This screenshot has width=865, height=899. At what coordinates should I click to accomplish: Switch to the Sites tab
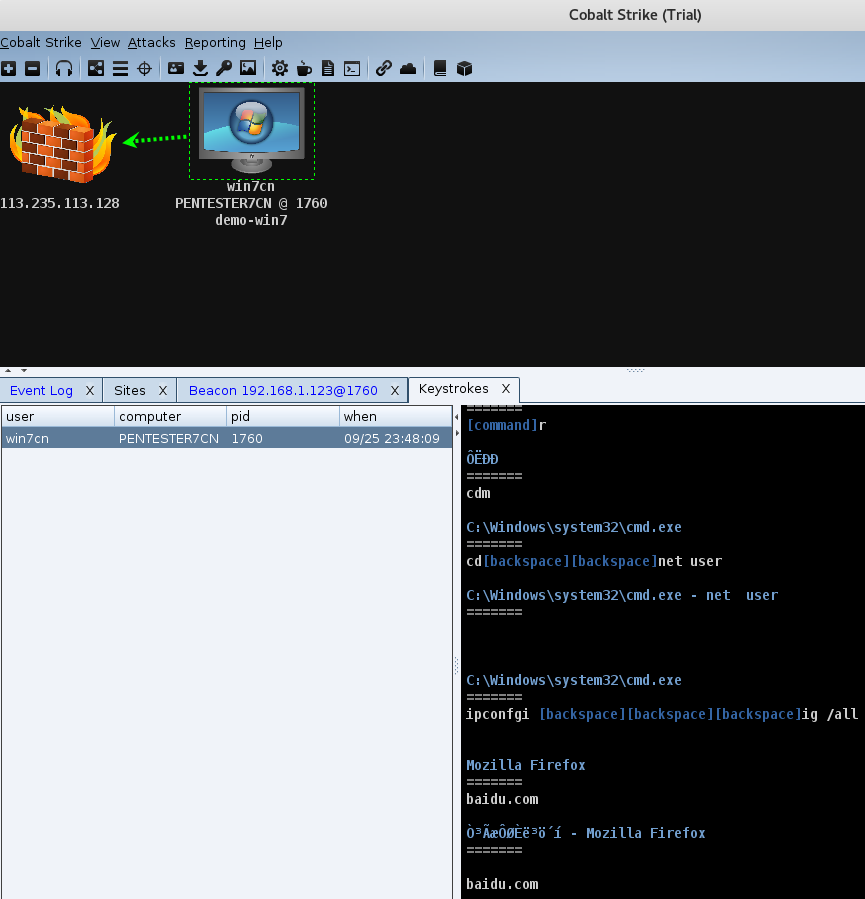[x=130, y=390]
